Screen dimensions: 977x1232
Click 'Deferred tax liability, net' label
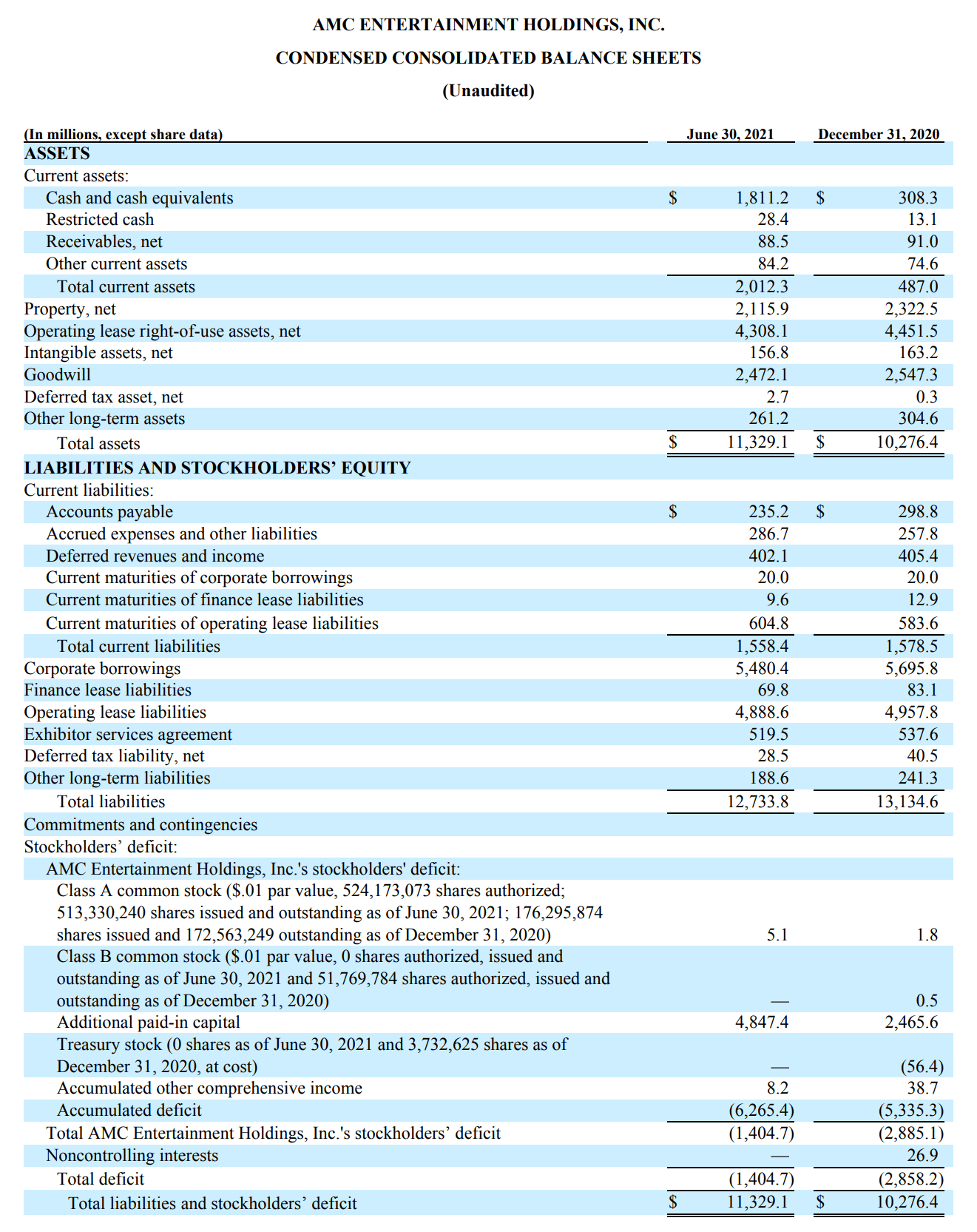[115, 756]
